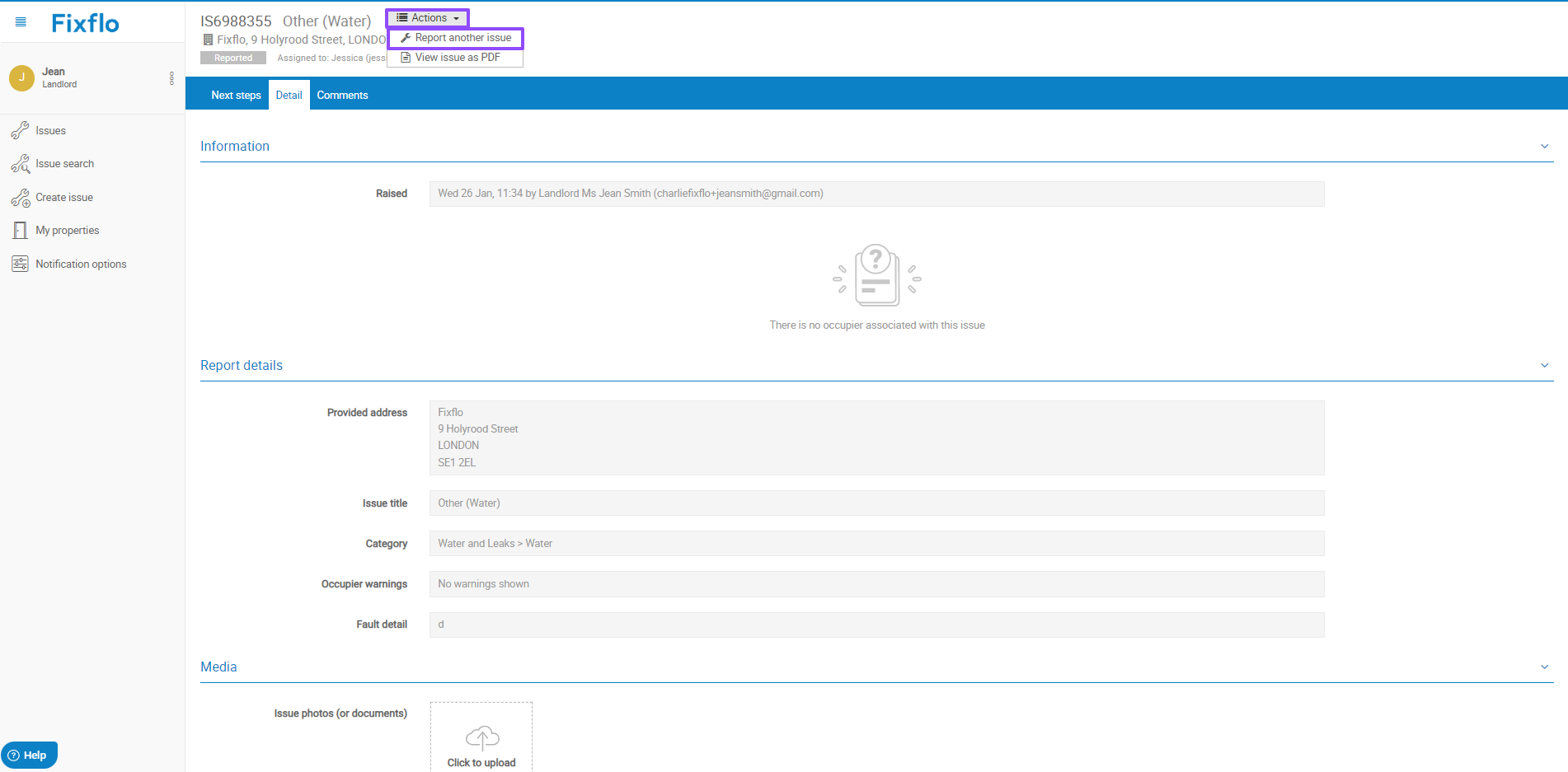Open the Actions dropdown
The height and width of the screenshot is (772, 1568).
(428, 18)
